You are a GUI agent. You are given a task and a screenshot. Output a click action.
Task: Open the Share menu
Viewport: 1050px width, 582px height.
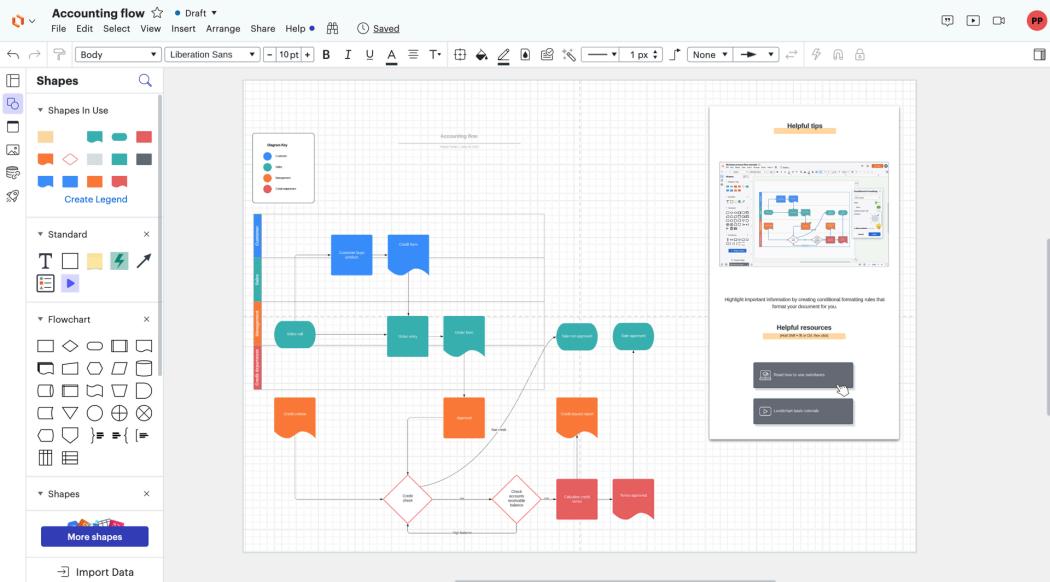coord(263,29)
